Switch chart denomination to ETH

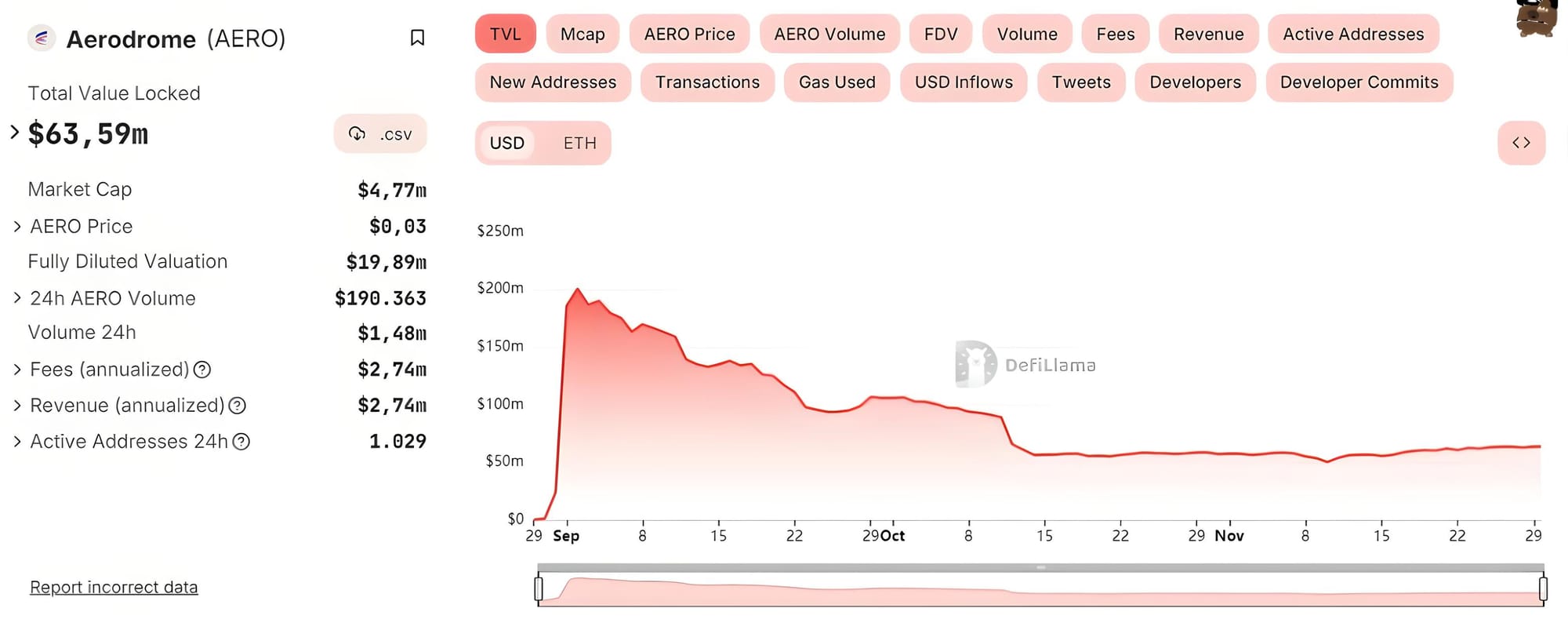tap(580, 143)
